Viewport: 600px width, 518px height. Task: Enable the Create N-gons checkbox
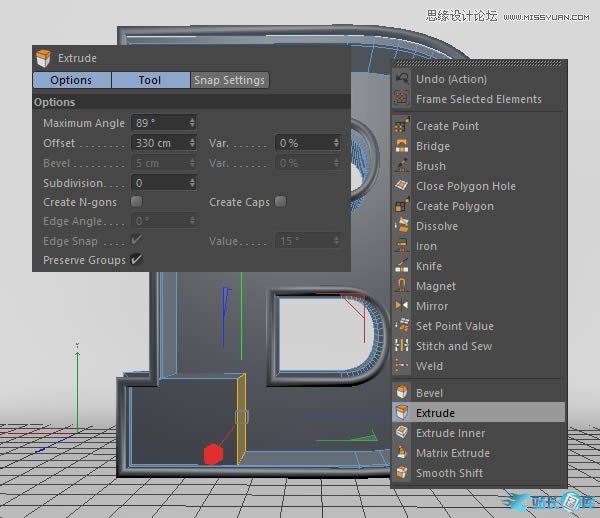pyautogui.click(x=136, y=202)
